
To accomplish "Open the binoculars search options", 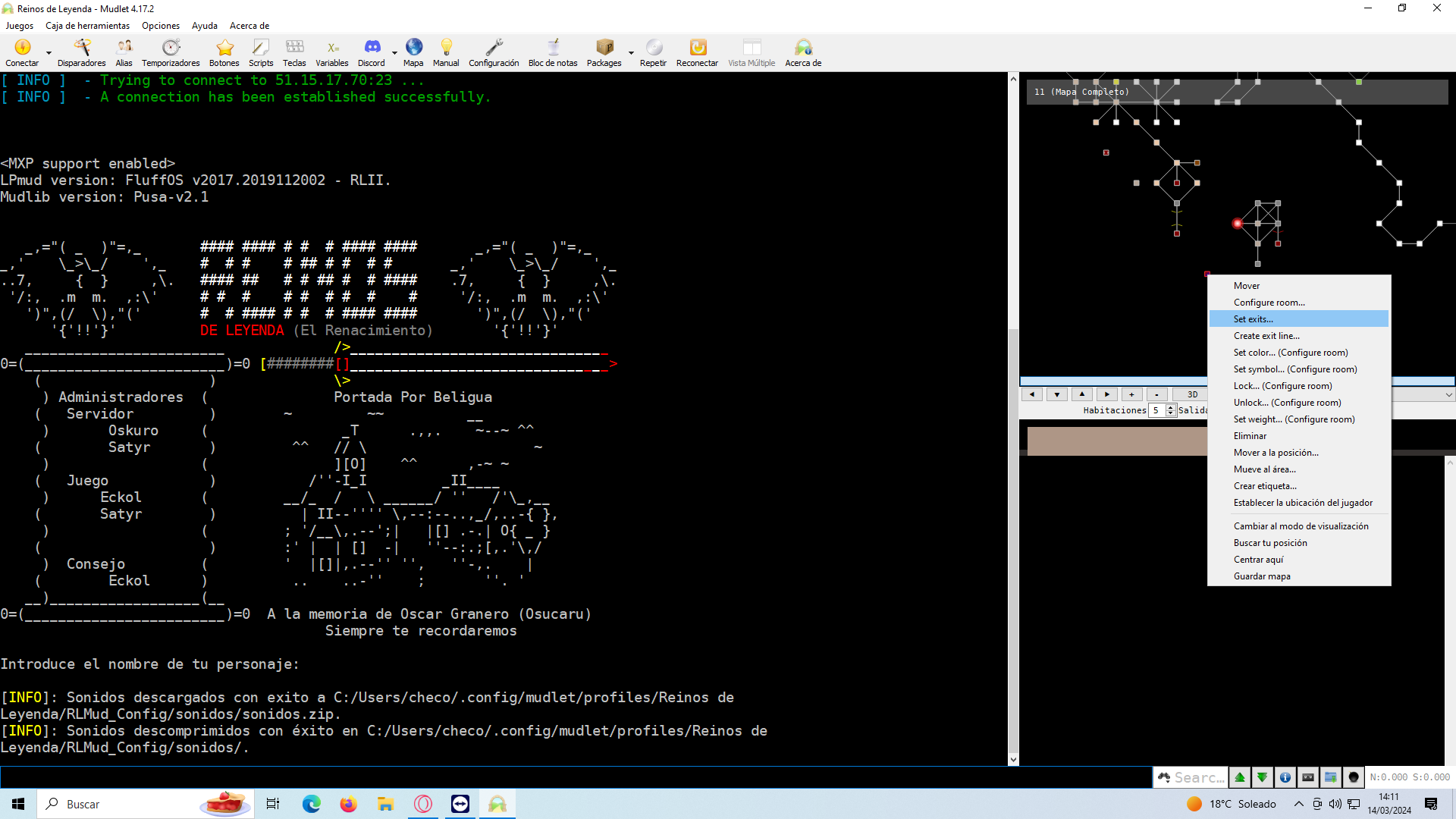I will 1164,777.
